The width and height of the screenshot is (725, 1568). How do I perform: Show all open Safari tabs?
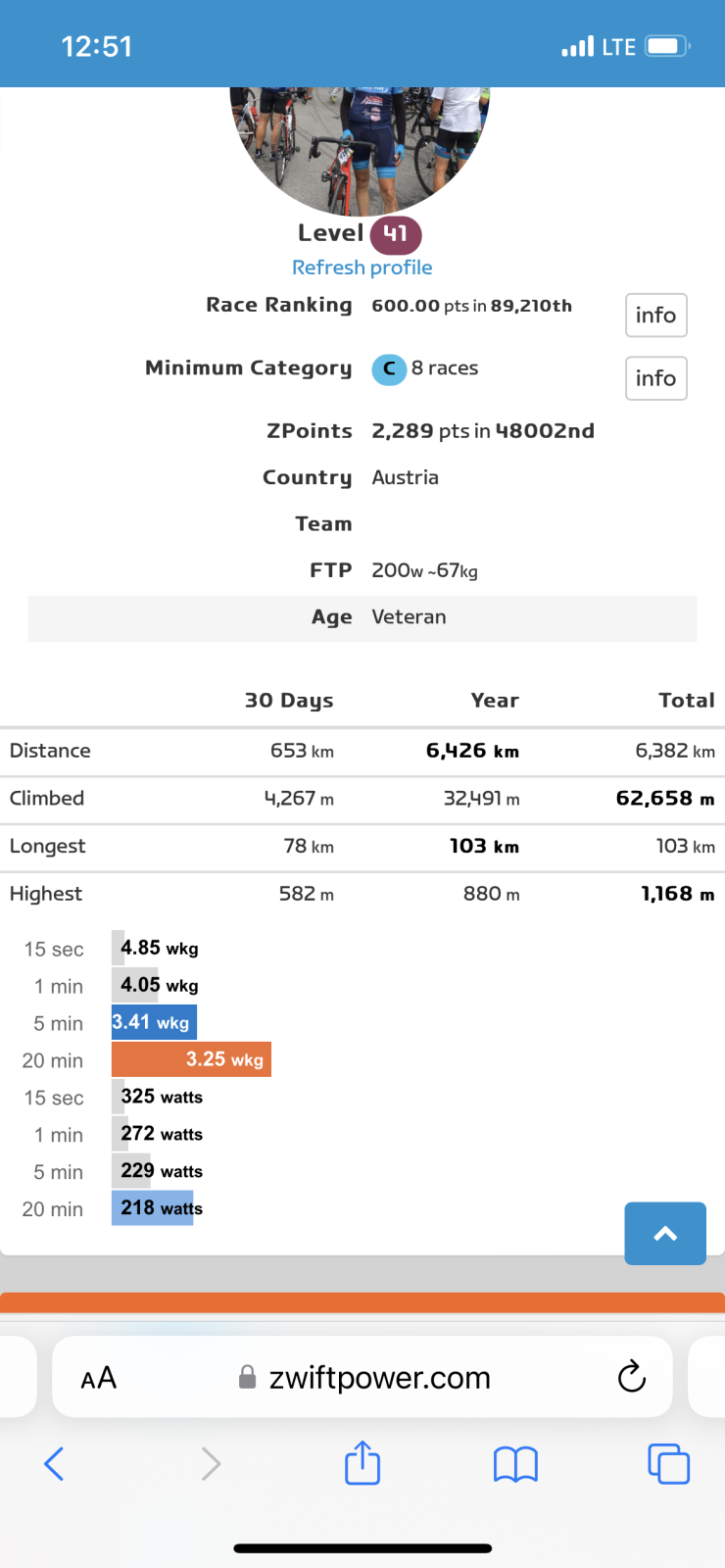[668, 1464]
